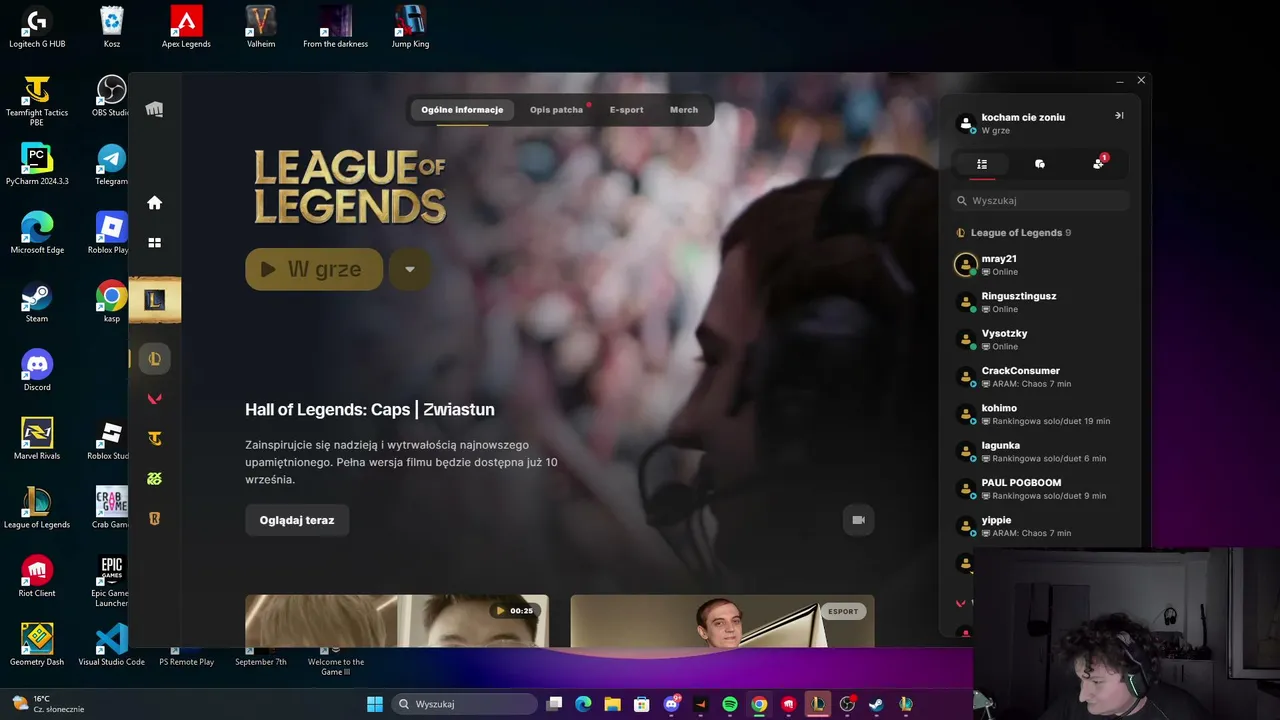Image resolution: width=1280 pixels, height=720 pixels.
Task: Select the Legends of Runeterra sidebar icon
Action: click(154, 519)
